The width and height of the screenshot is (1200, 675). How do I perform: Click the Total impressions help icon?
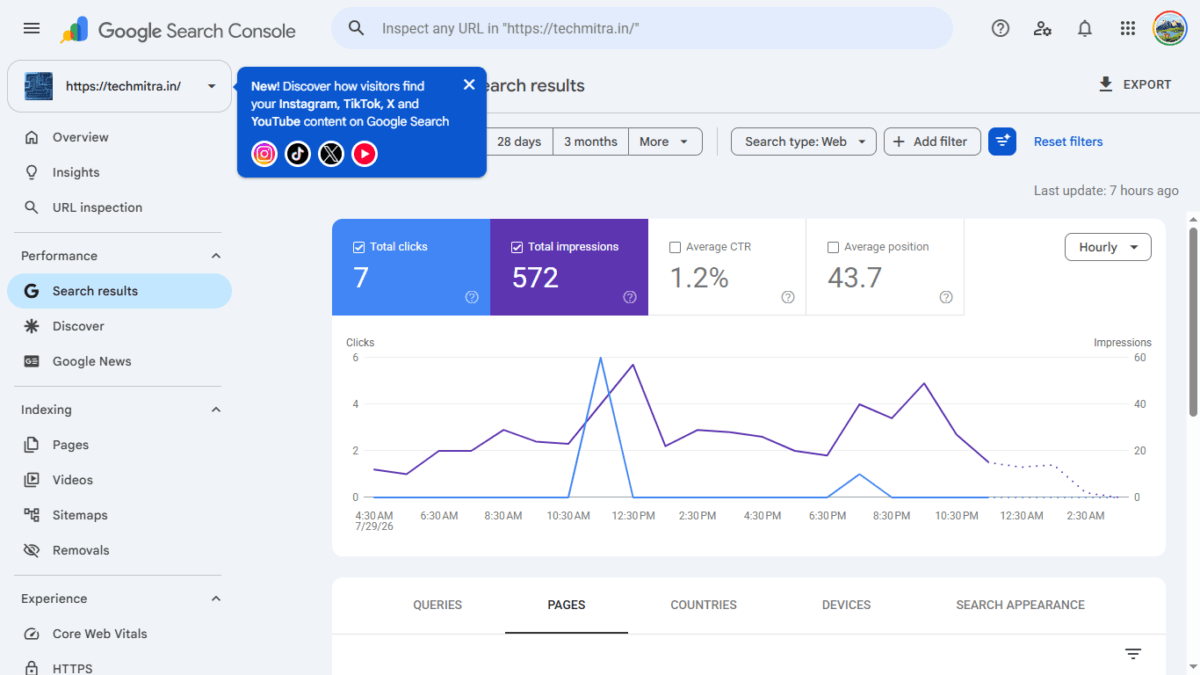click(630, 297)
